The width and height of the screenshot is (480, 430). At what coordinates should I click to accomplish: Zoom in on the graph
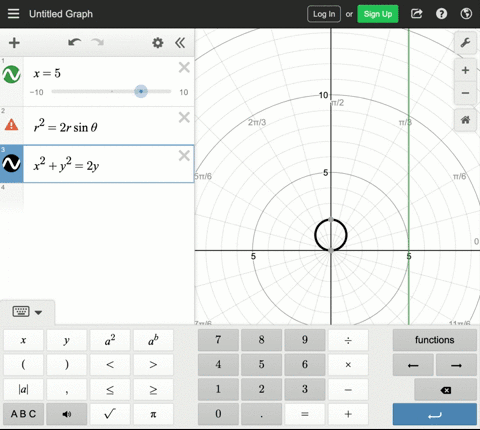465,70
